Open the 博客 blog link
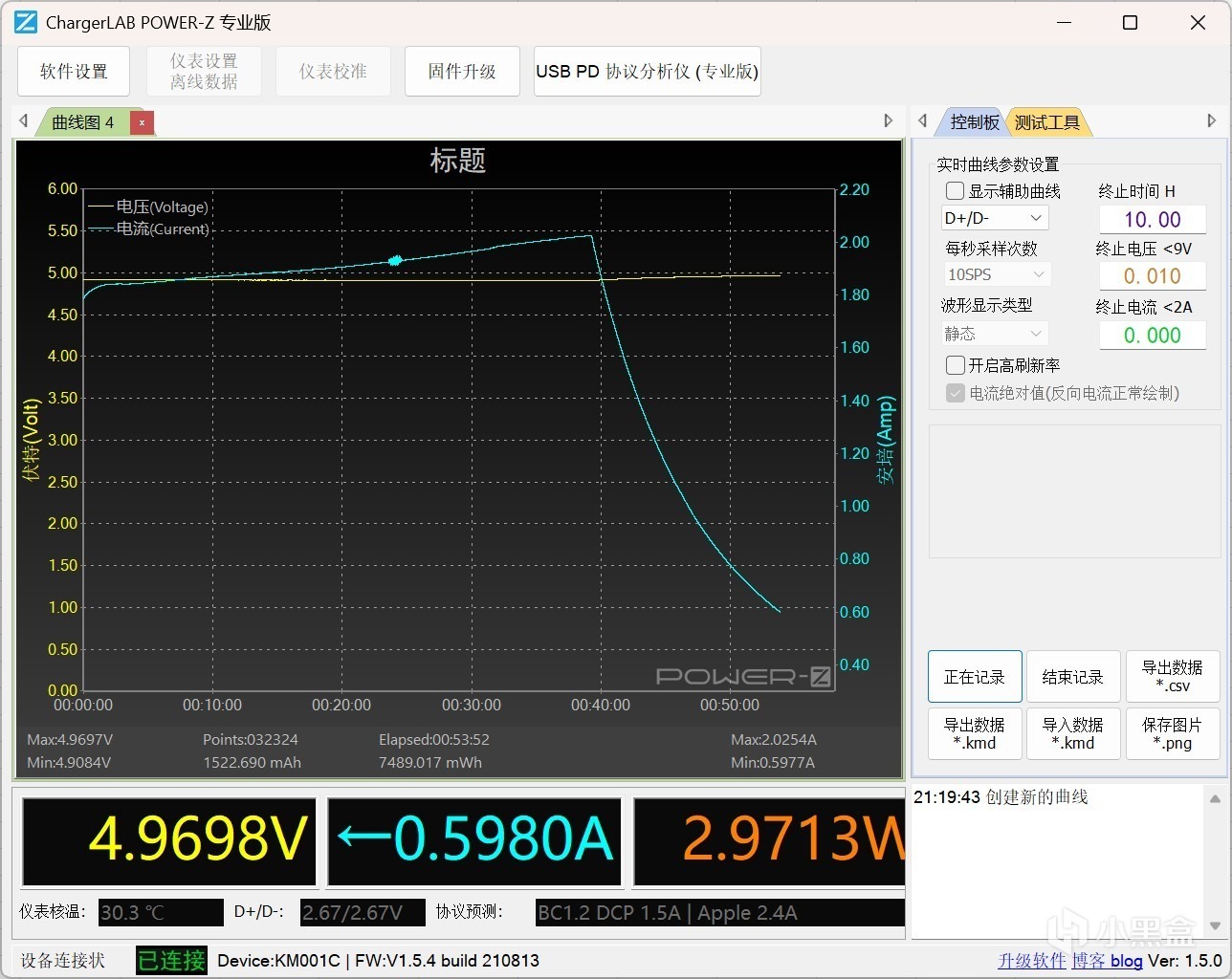 (1107, 960)
